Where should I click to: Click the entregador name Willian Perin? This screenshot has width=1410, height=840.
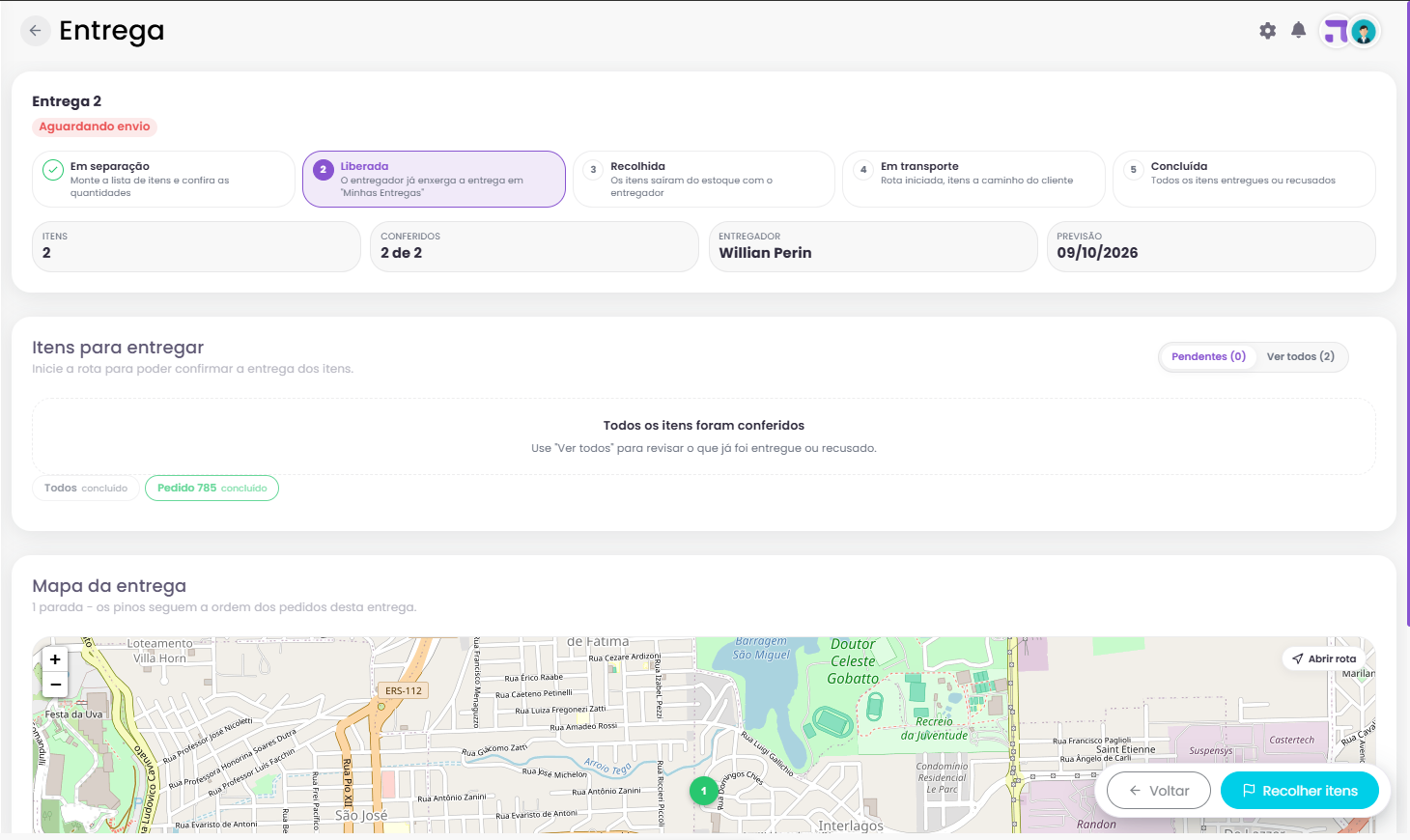pyautogui.click(x=765, y=253)
